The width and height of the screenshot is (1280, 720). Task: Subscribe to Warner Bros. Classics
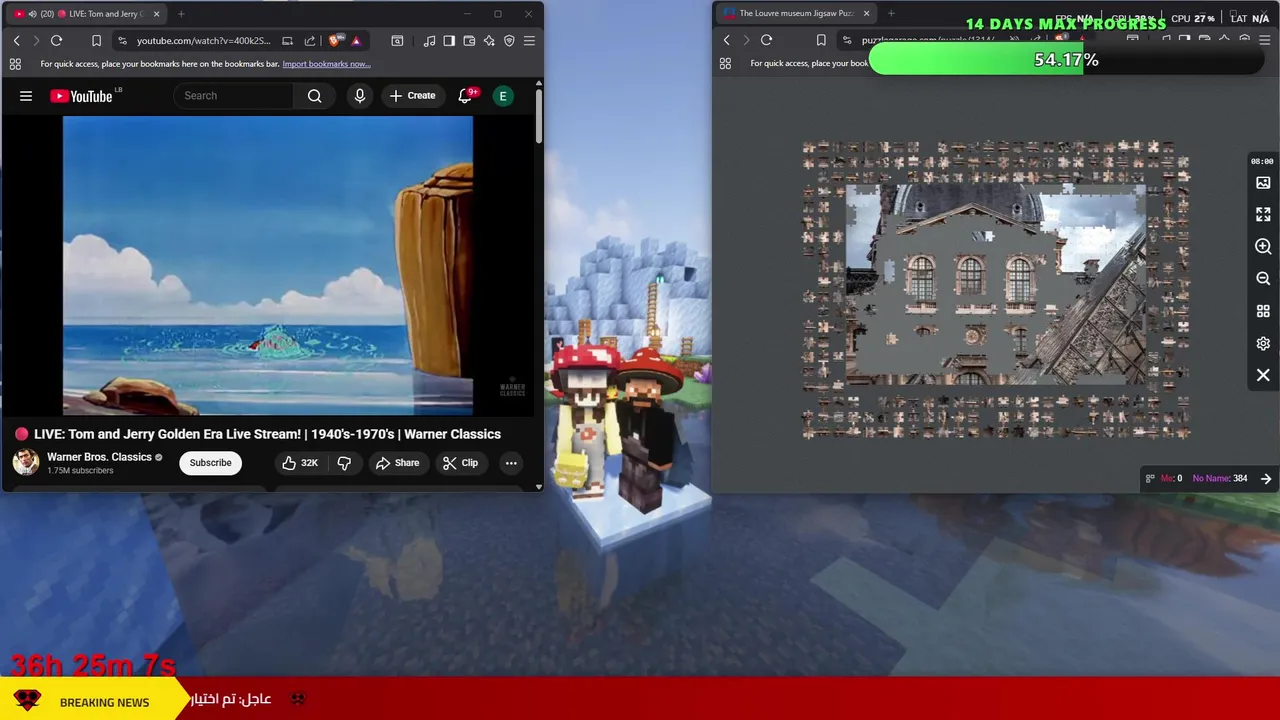click(210, 463)
